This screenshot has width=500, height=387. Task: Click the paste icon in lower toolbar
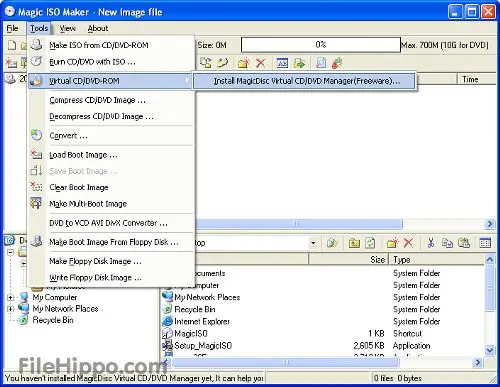(x=464, y=243)
